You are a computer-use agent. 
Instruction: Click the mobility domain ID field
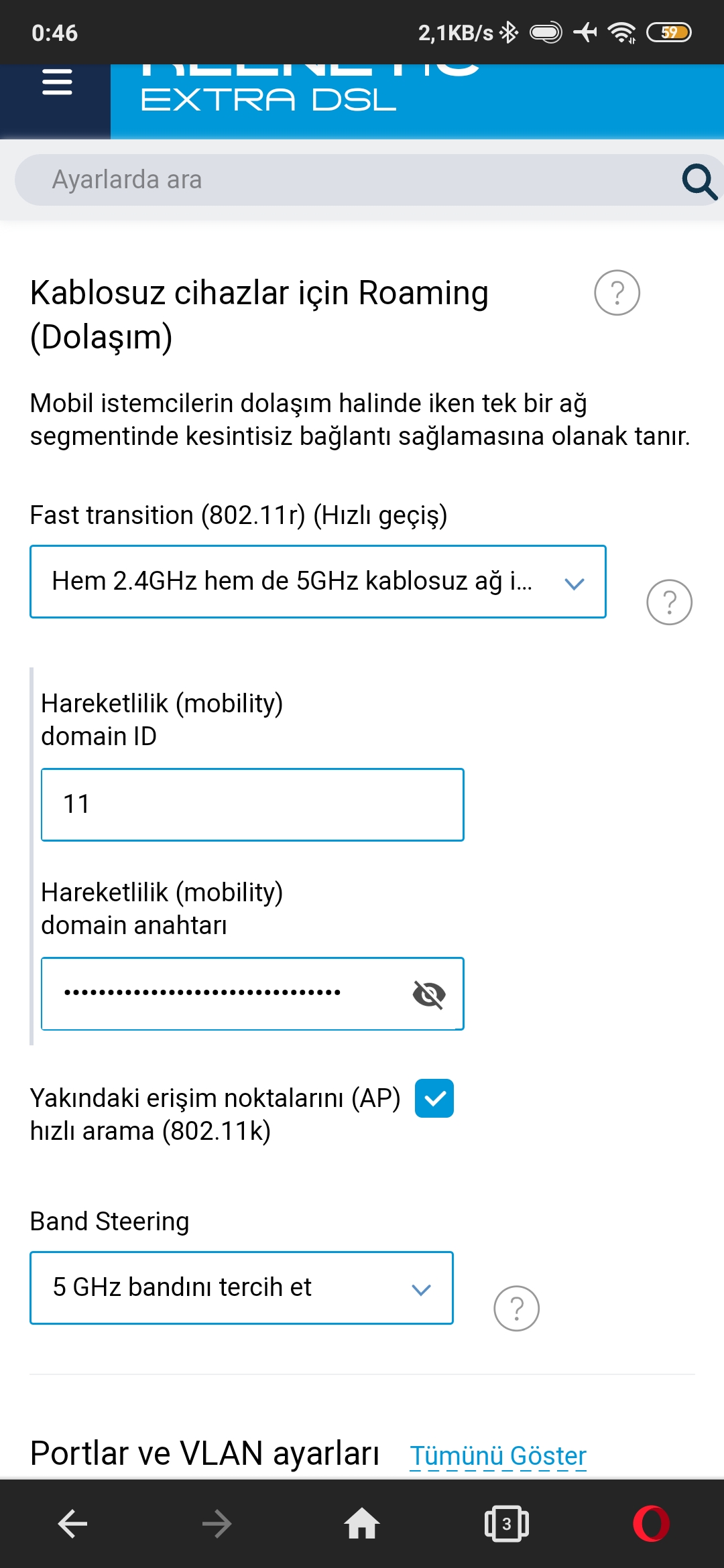point(253,805)
